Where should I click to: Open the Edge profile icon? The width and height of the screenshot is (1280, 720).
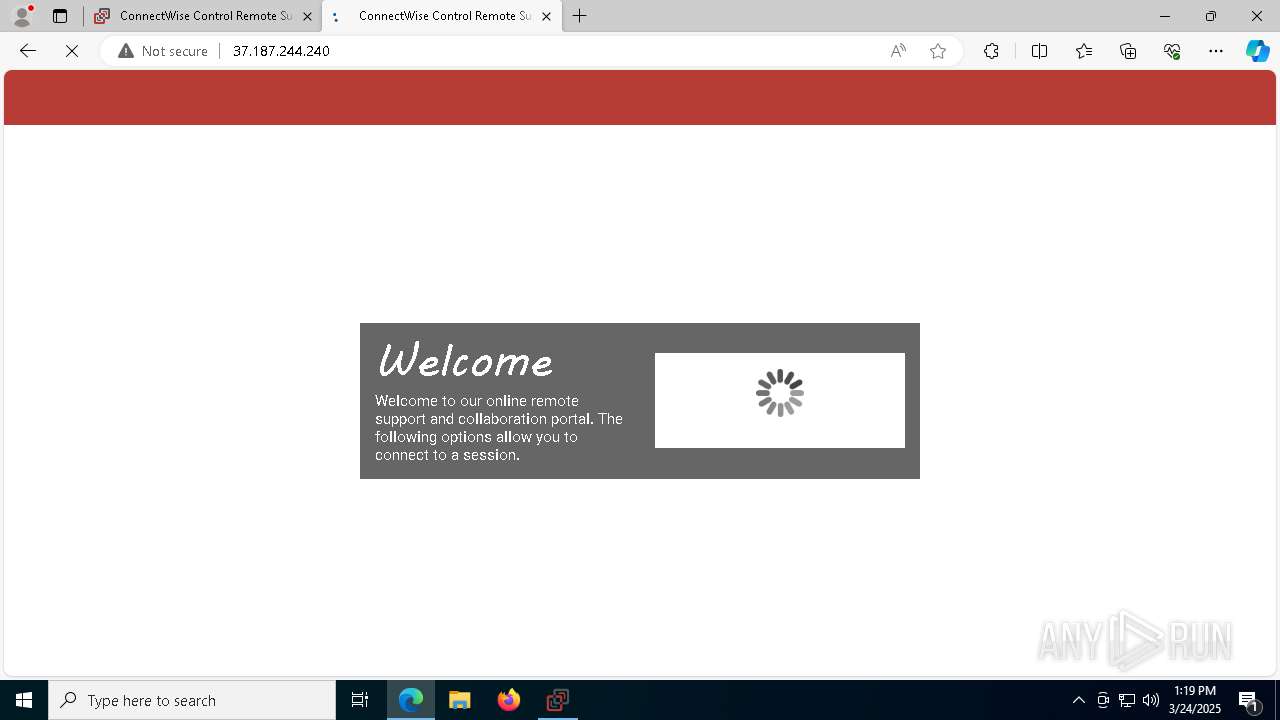(x=22, y=16)
